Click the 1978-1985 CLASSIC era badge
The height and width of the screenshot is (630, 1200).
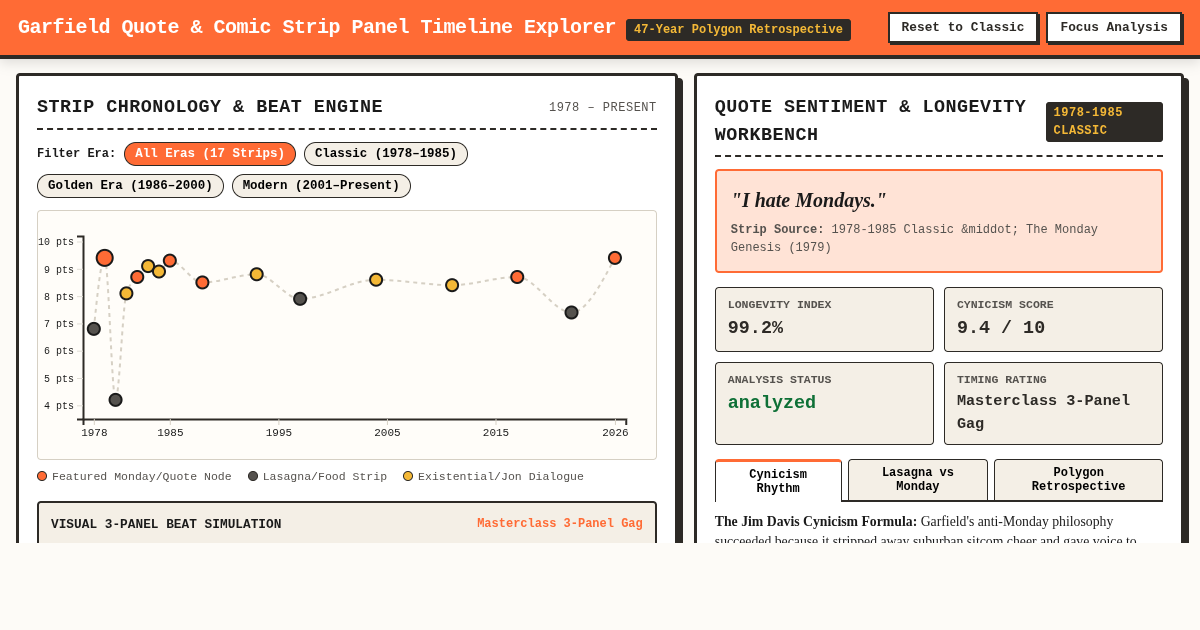click(1104, 122)
